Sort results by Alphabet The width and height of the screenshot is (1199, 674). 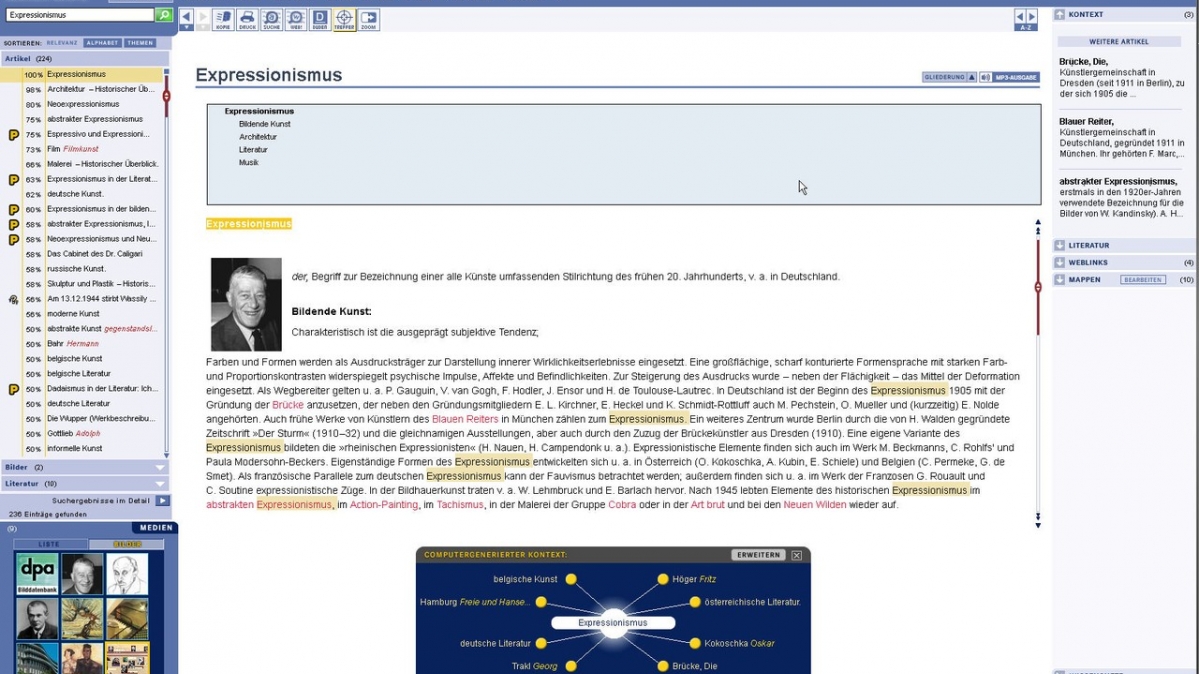[x=102, y=43]
